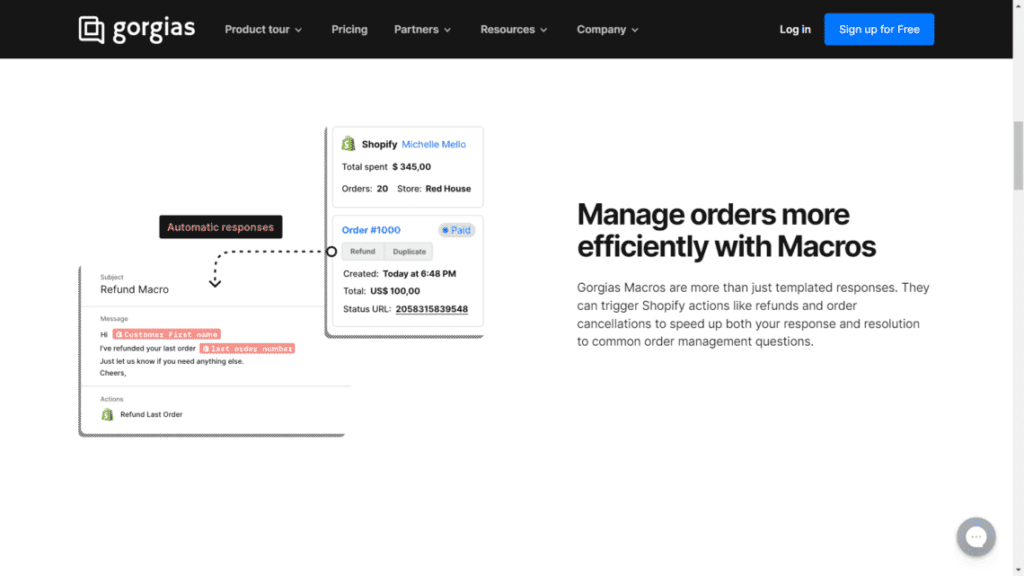Expand the Company dropdown
The height and width of the screenshot is (576, 1024).
point(606,29)
